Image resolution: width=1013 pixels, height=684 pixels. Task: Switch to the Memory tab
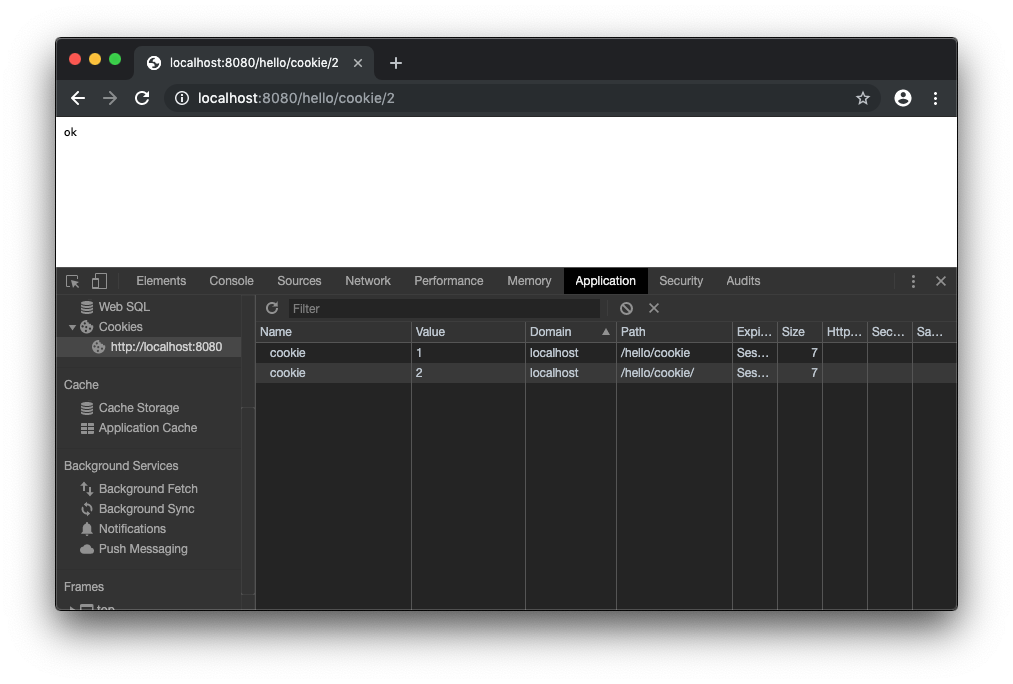coord(529,281)
